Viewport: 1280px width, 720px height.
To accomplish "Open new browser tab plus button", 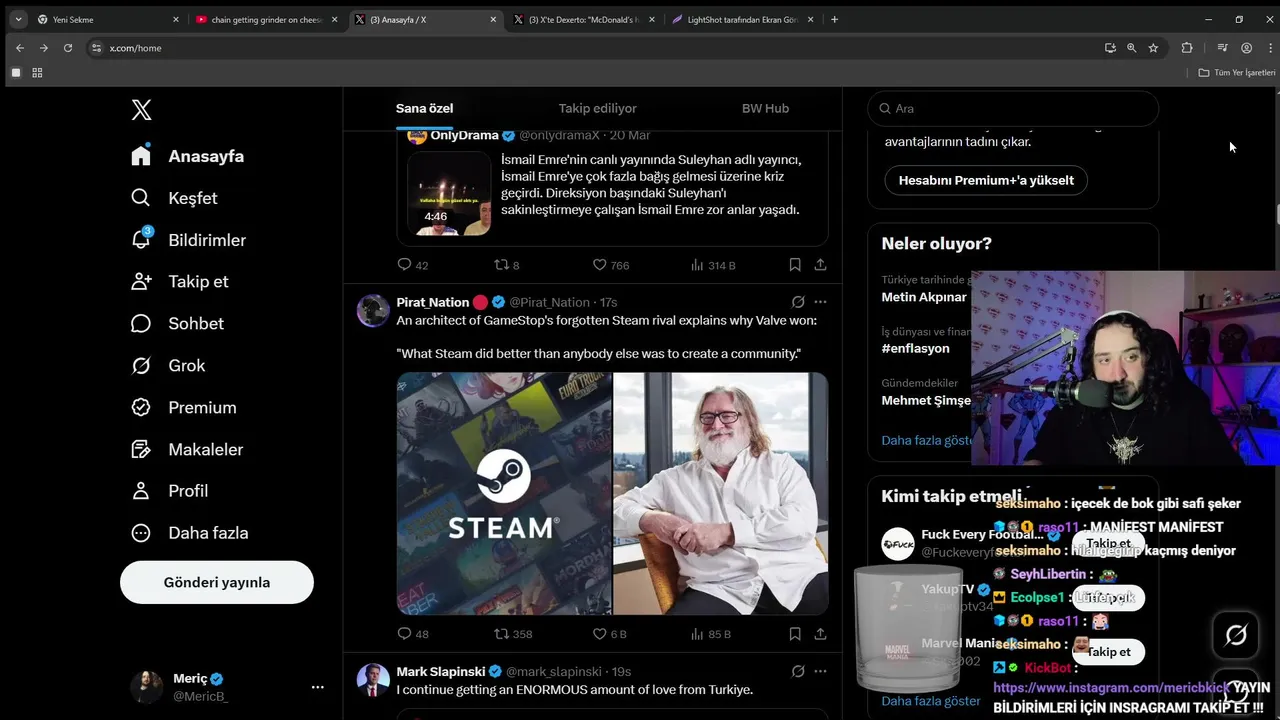I will pos(834,19).
